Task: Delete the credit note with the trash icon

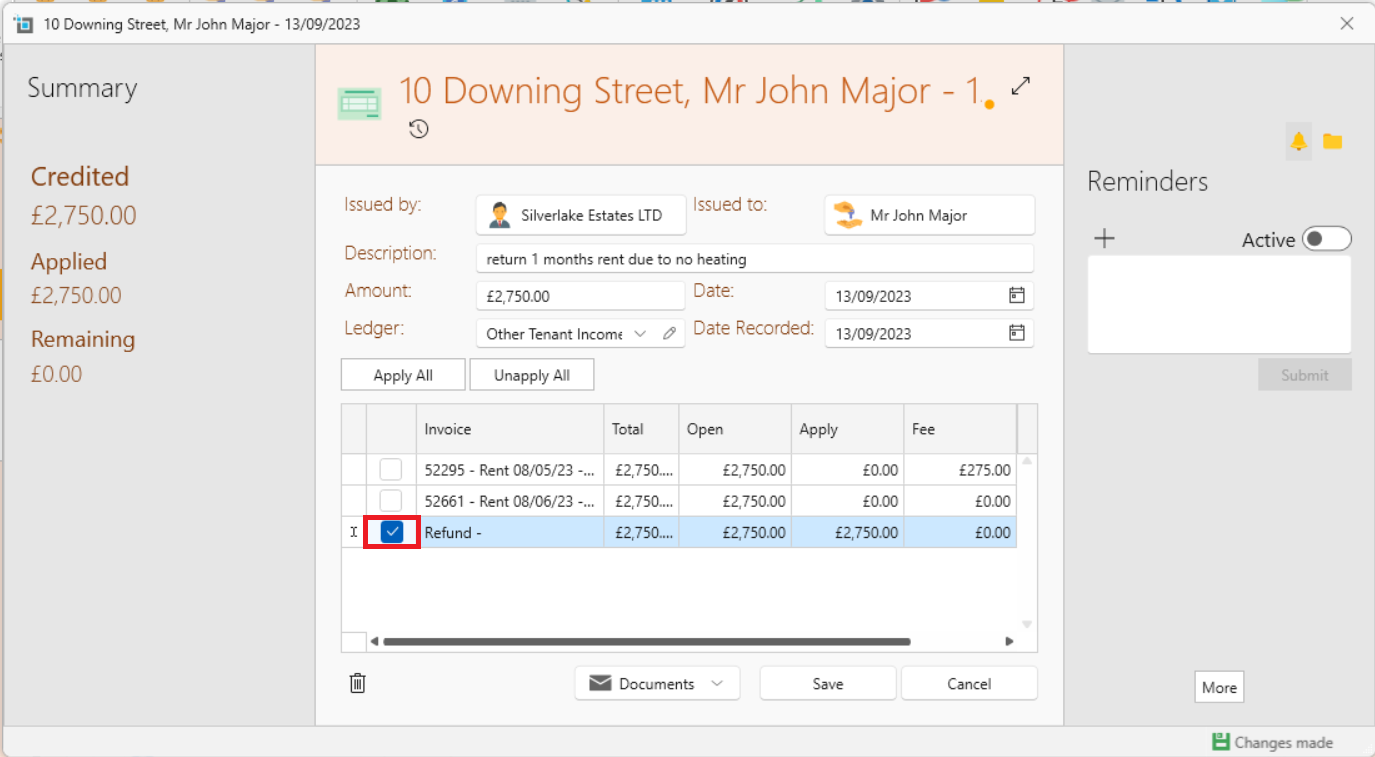Action: click(358, 683)
